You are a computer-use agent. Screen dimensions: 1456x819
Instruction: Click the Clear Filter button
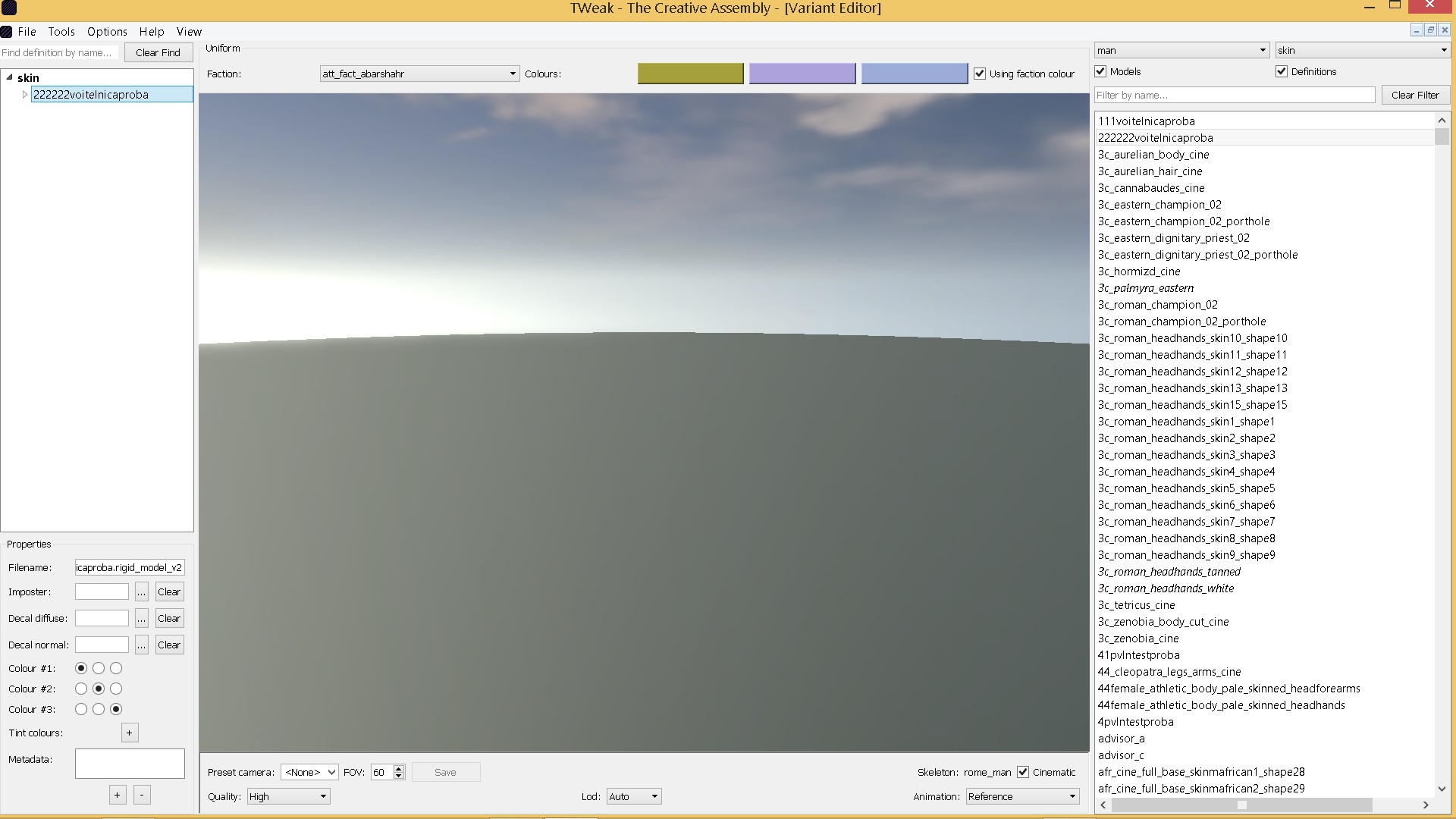point(1415,95)
